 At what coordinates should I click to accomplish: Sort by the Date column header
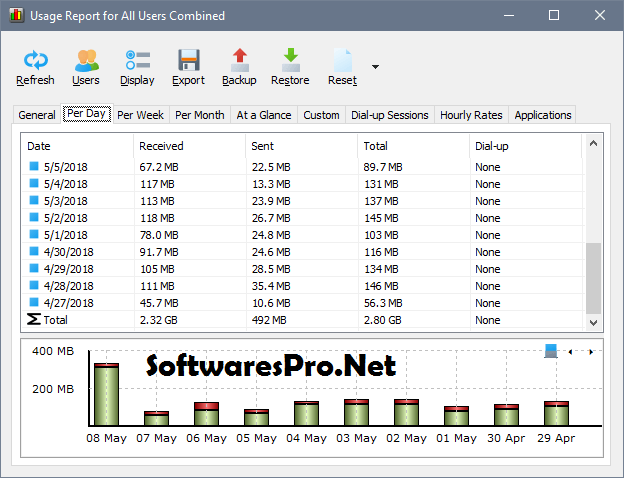pyautogui.click(x=77, y=146)
